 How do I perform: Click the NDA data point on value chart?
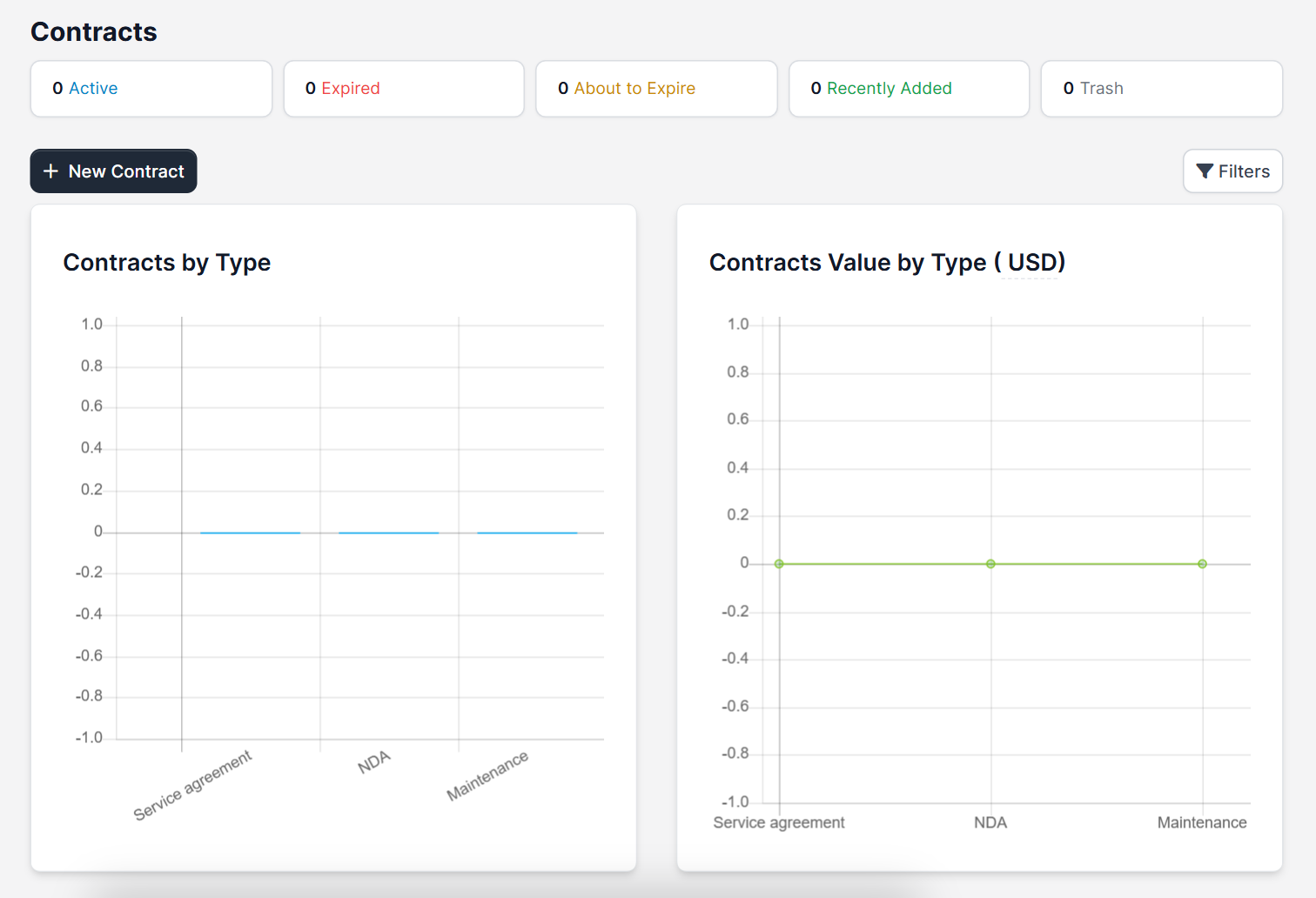click(990, 564)
